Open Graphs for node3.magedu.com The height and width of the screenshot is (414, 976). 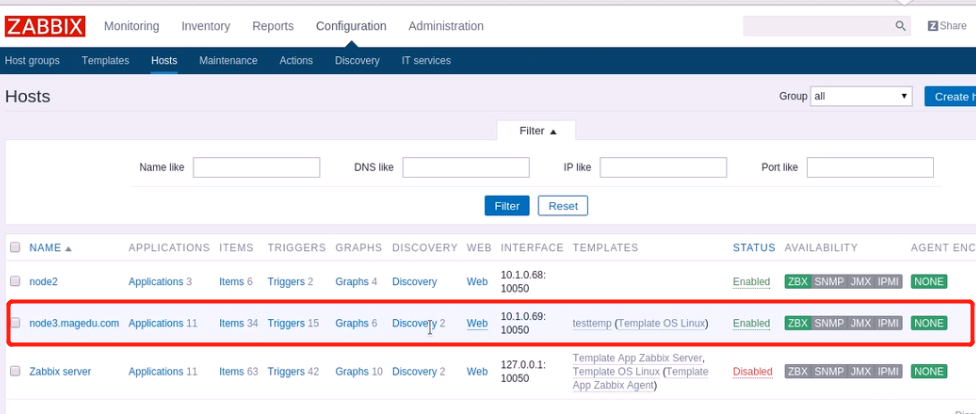coord(352,323)
